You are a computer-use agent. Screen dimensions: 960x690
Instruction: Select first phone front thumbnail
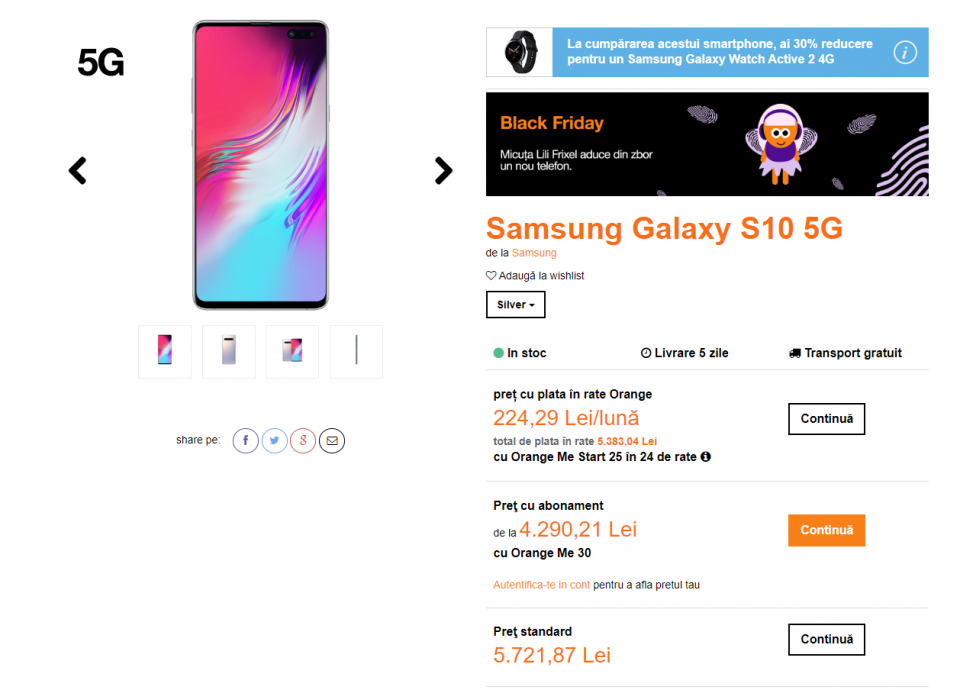(x=165, y=351)
